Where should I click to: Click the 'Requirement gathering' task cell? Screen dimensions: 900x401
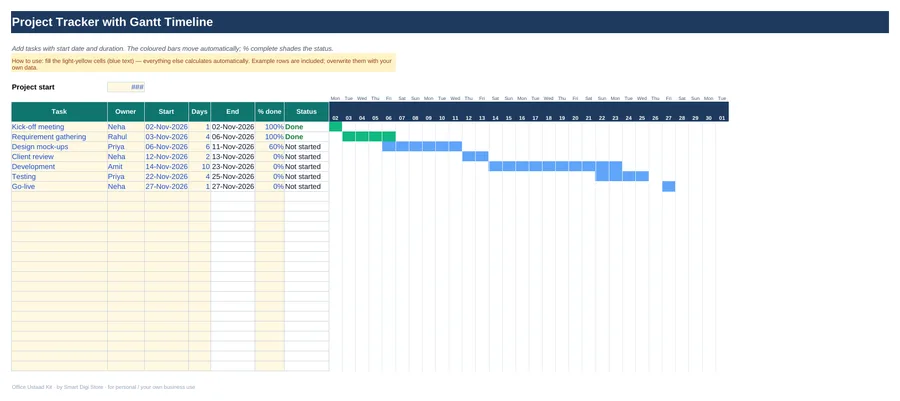(x=59, y=137)
